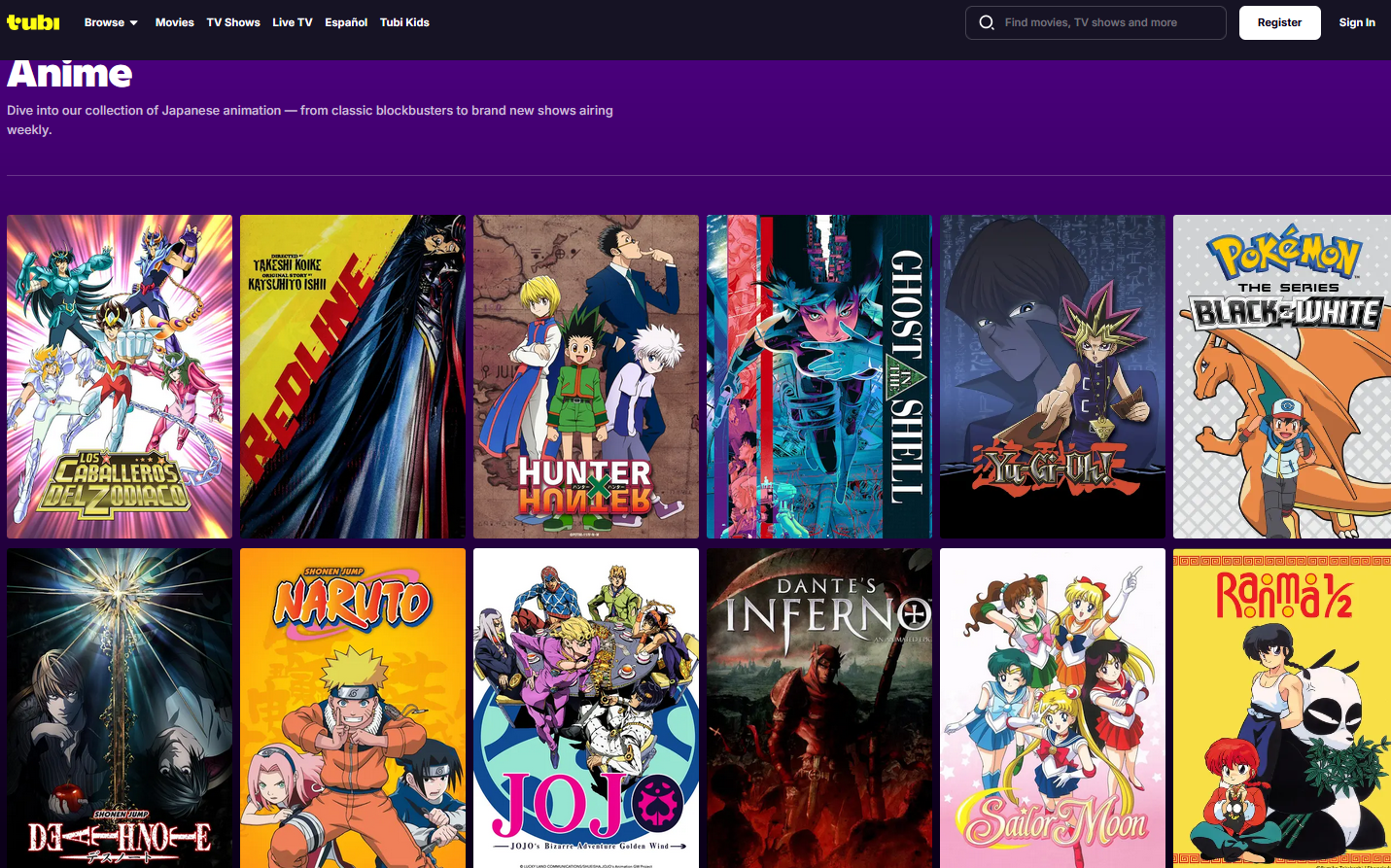
Task: Open the Dante's Inferno poster
Action: [819, 708]
